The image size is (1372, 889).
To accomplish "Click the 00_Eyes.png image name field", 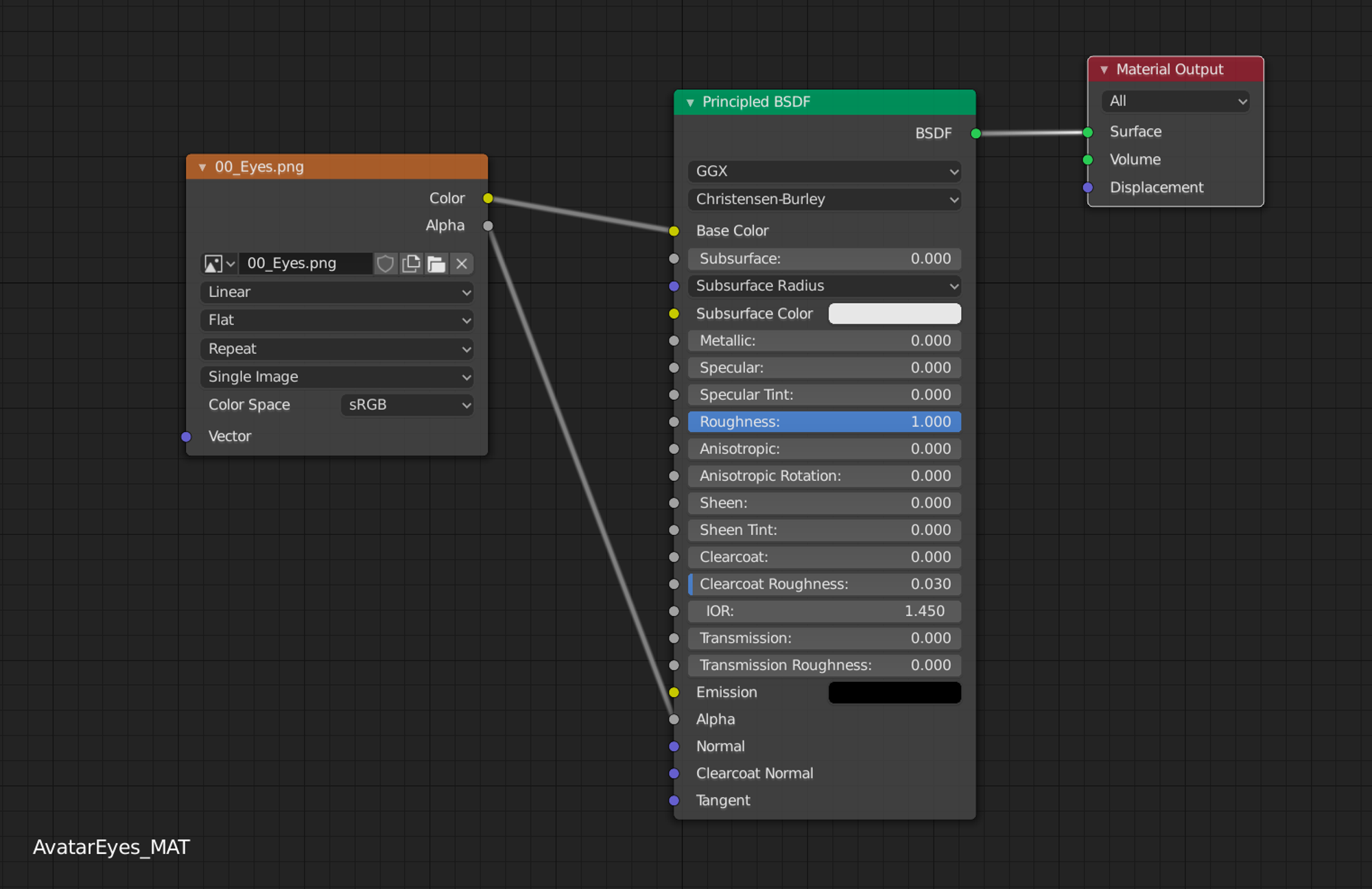I will coord(305,264).
